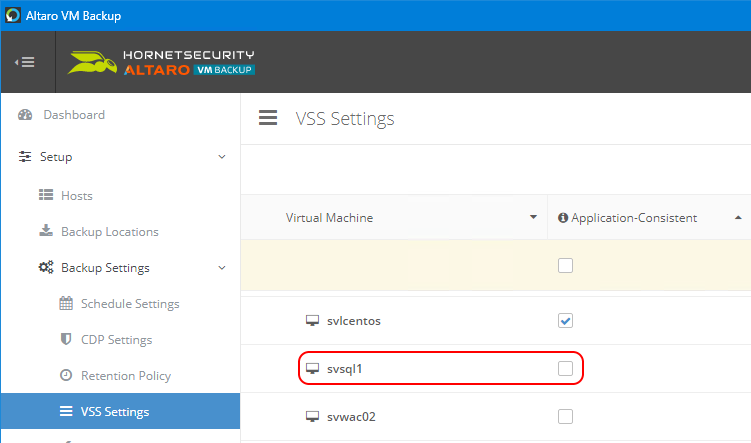751x443 pixels.
Task: Click the monitor icon for svwac02
Action: click(312, 416)
